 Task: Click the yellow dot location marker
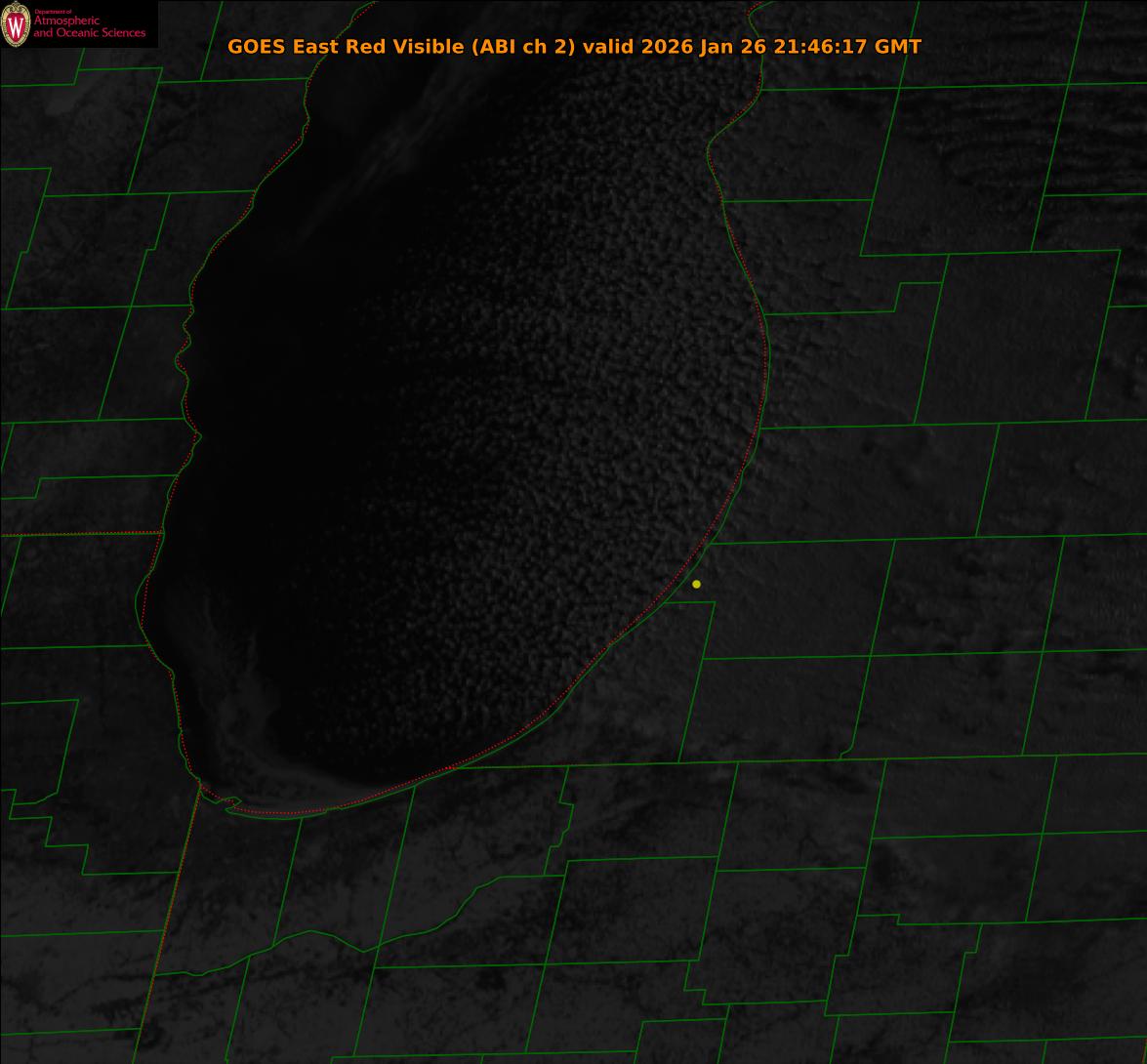point(696,584)
